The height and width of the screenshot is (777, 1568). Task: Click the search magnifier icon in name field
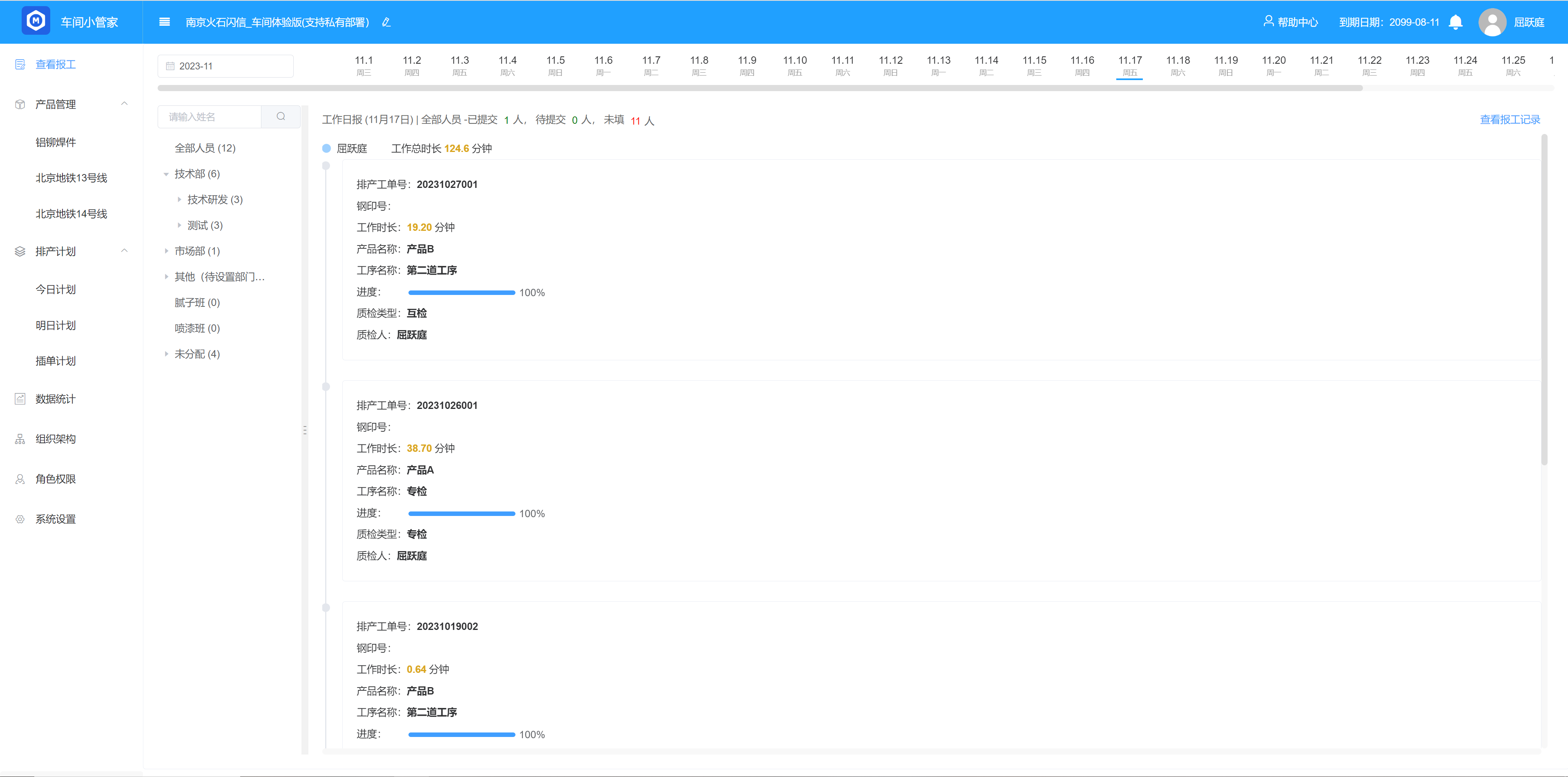[x=281, y=117]
